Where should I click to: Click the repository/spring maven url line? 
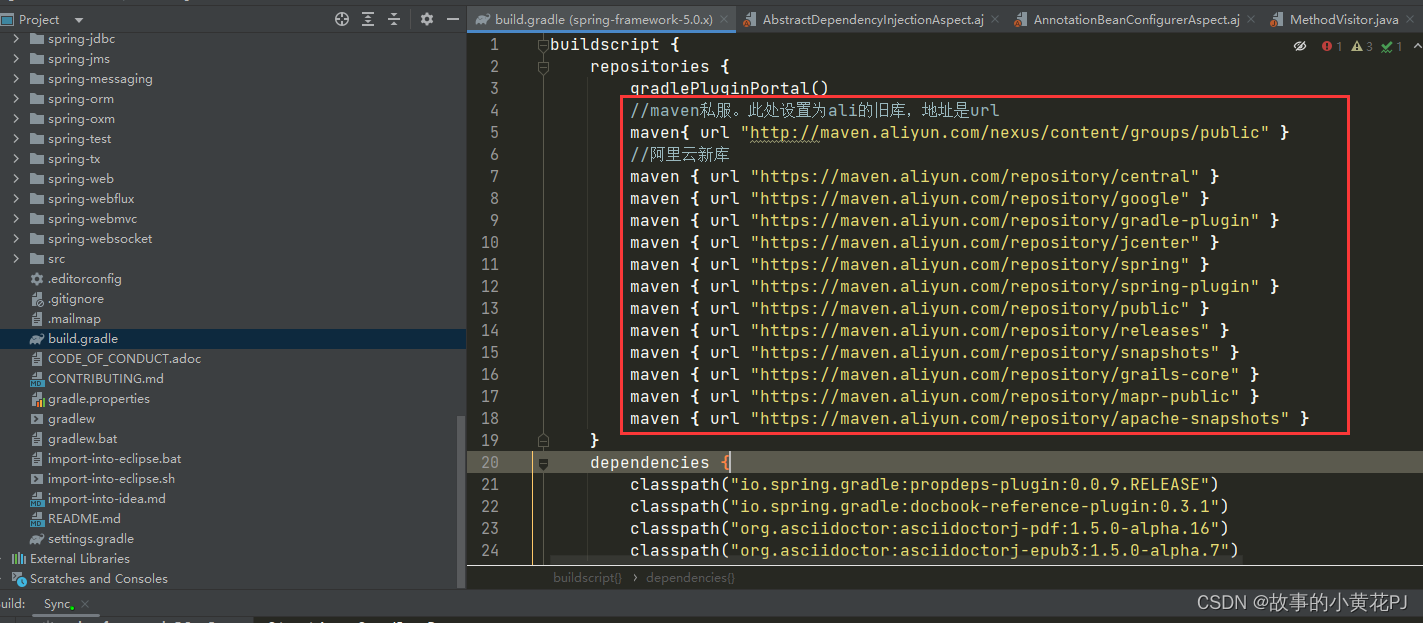tap(919, 265)
